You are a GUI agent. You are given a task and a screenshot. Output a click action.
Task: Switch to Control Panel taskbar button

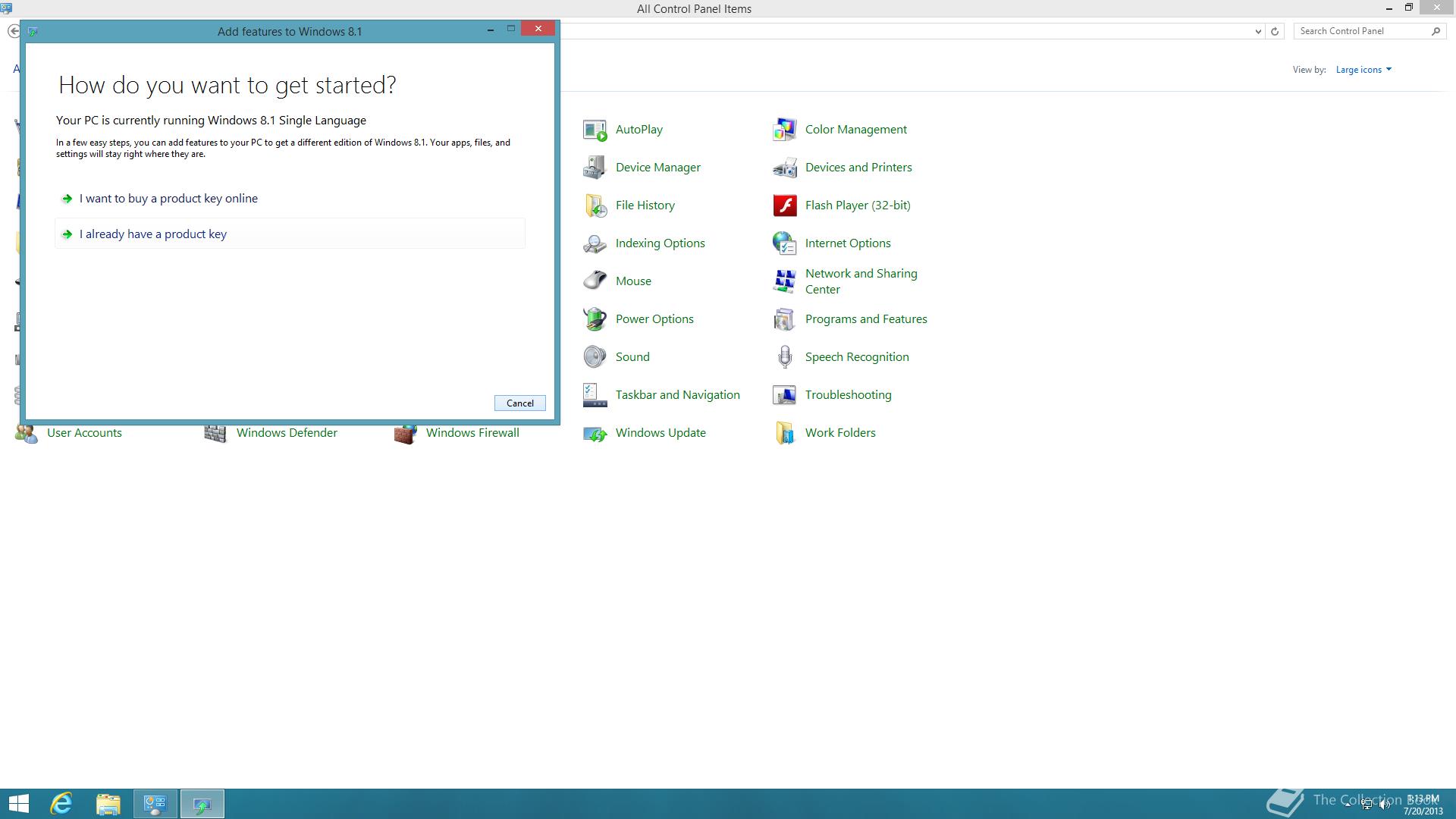[x=155, y=804]
